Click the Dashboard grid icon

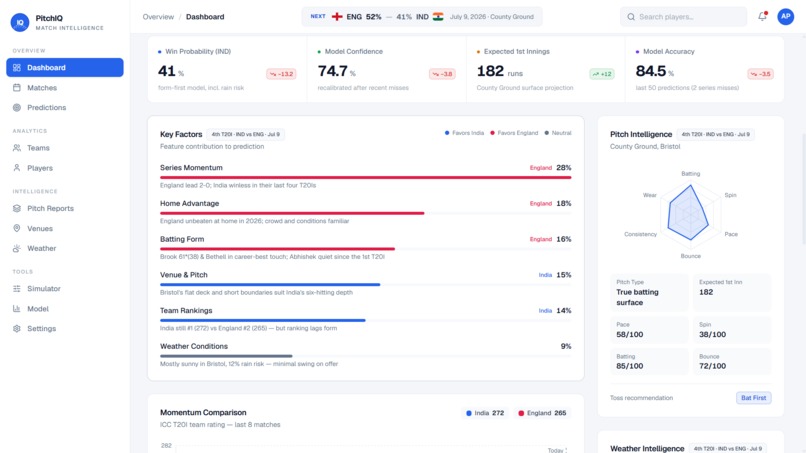point(17,67)
